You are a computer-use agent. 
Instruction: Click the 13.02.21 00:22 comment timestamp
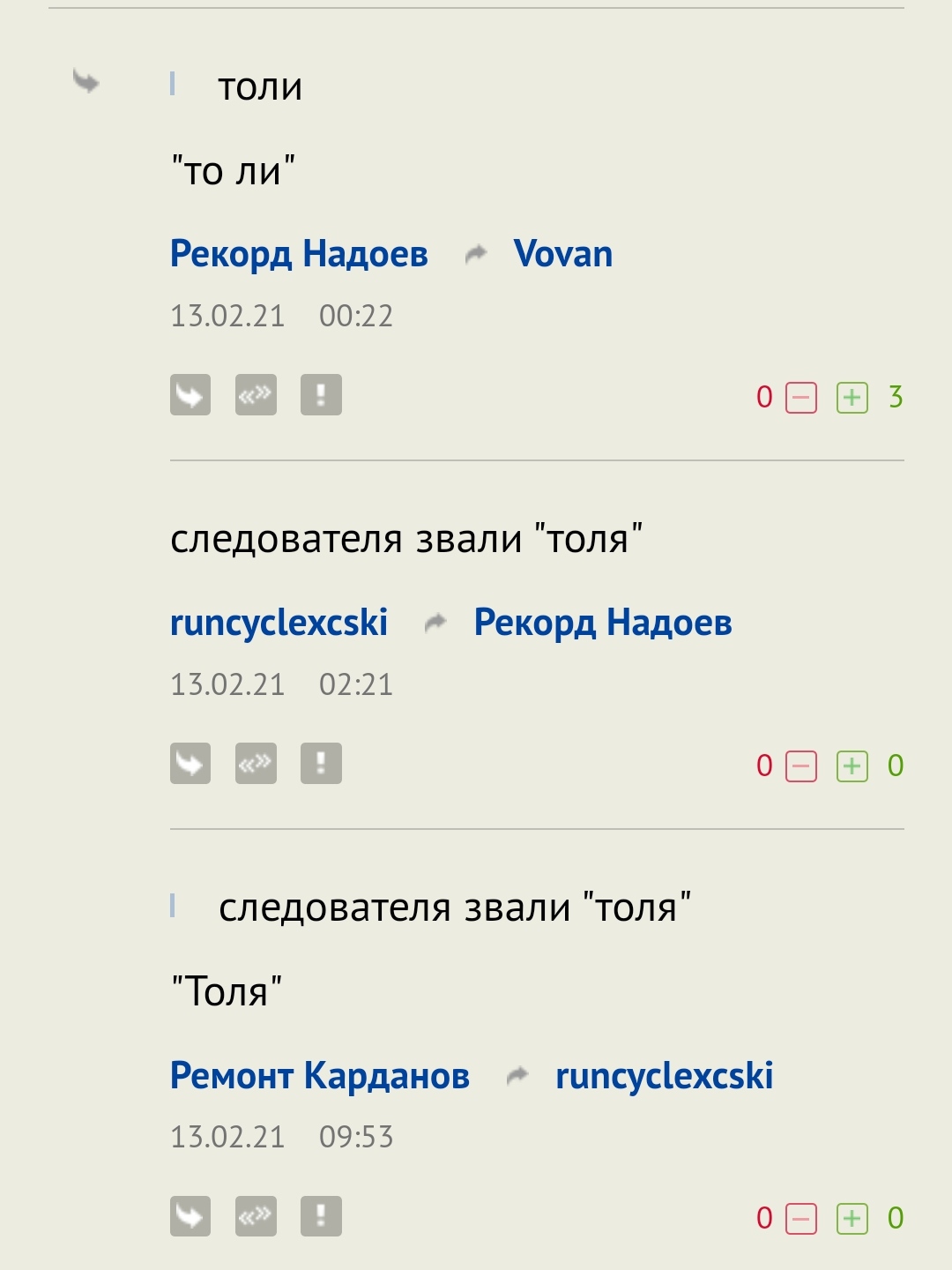pos(280,316)
